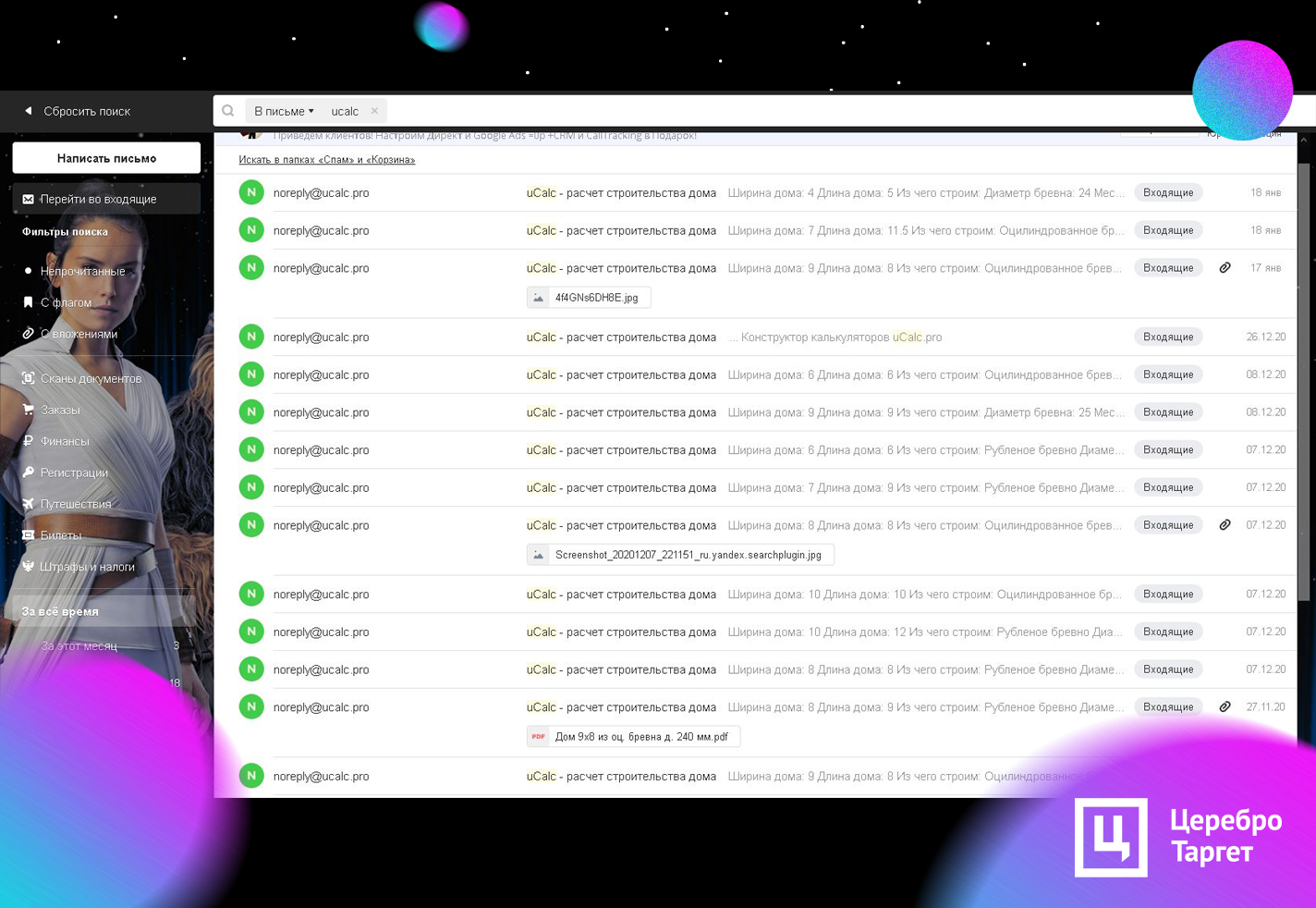The height and width of the screenshot is (908, 1316).
Task: Open the 'В письме' search scope dropdown
Action: [x=284, y=111]
